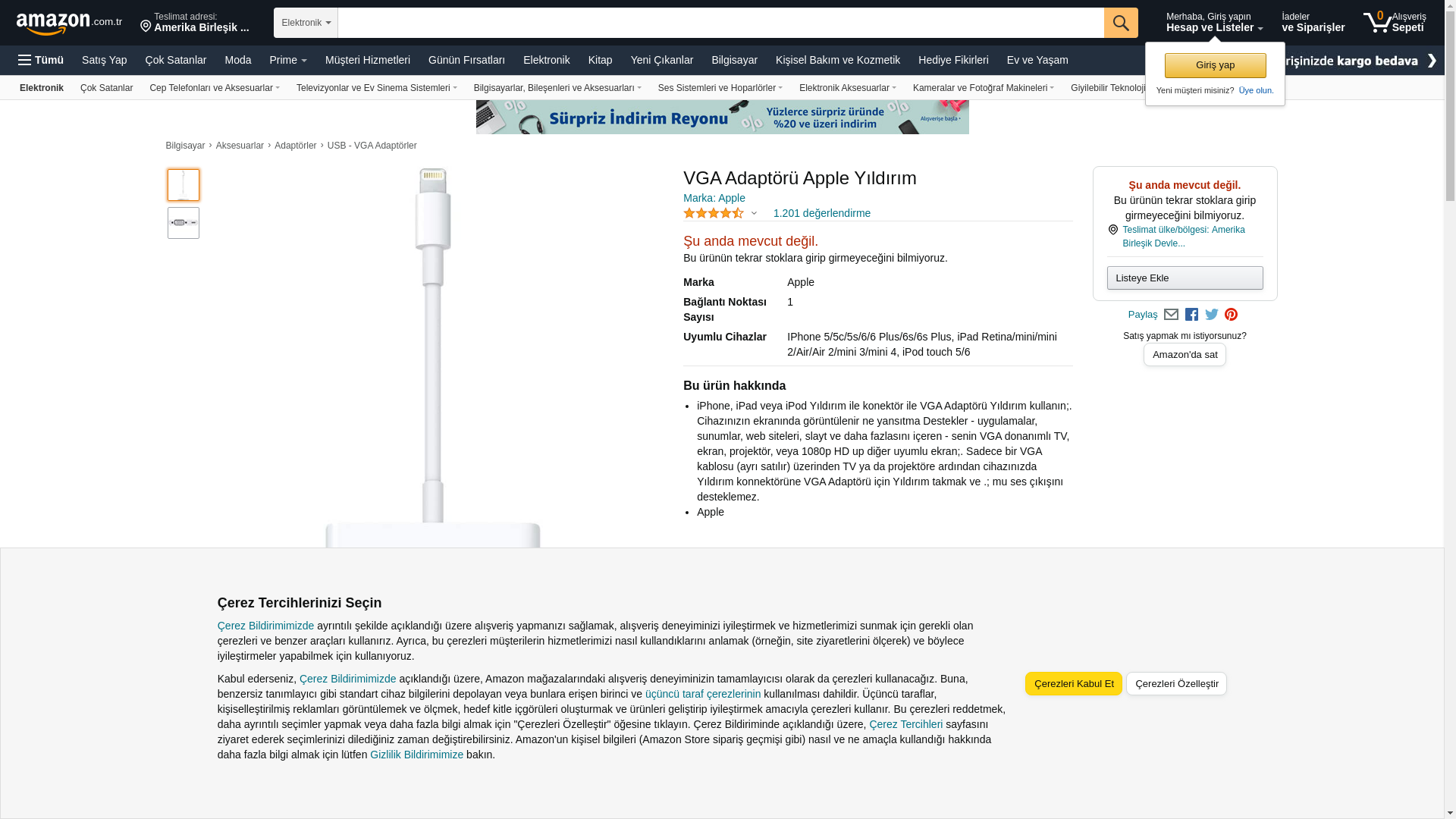
Task: Expand Hesap ve Listeler account menu
Action: pyautogui.click(x=1214, y=23)
